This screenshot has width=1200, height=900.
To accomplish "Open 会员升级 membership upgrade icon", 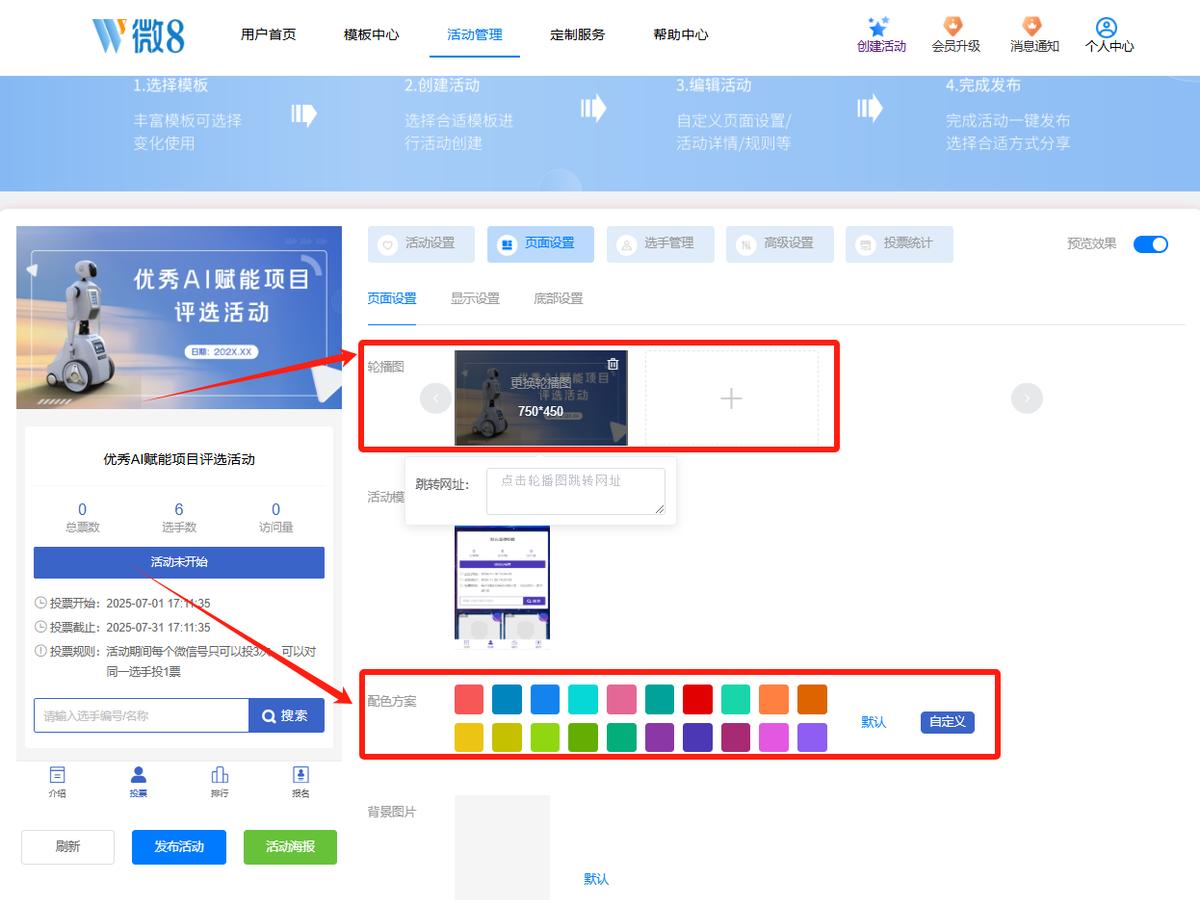I will pyautogui.click(x=954, y=25).
